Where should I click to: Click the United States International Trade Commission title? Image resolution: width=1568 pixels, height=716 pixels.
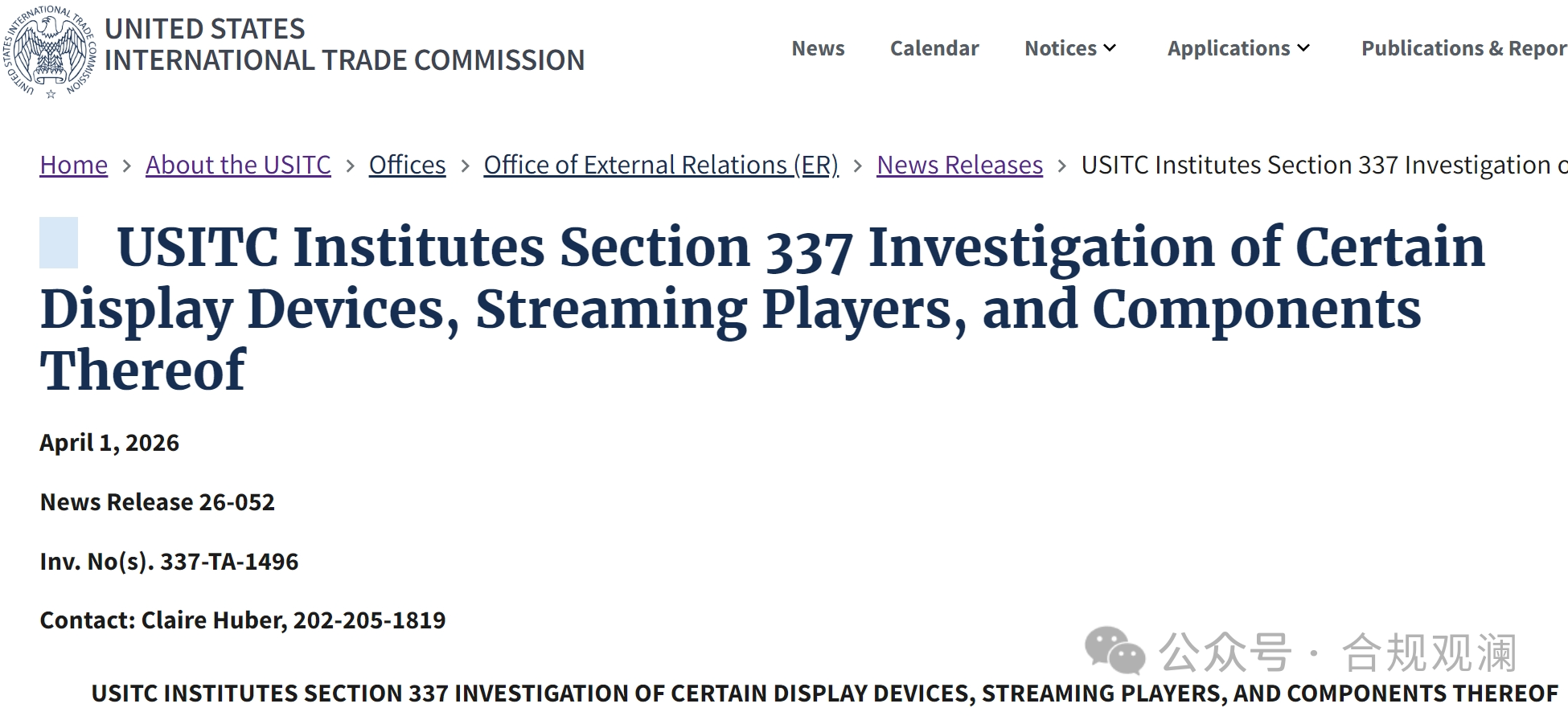(344, 45)
